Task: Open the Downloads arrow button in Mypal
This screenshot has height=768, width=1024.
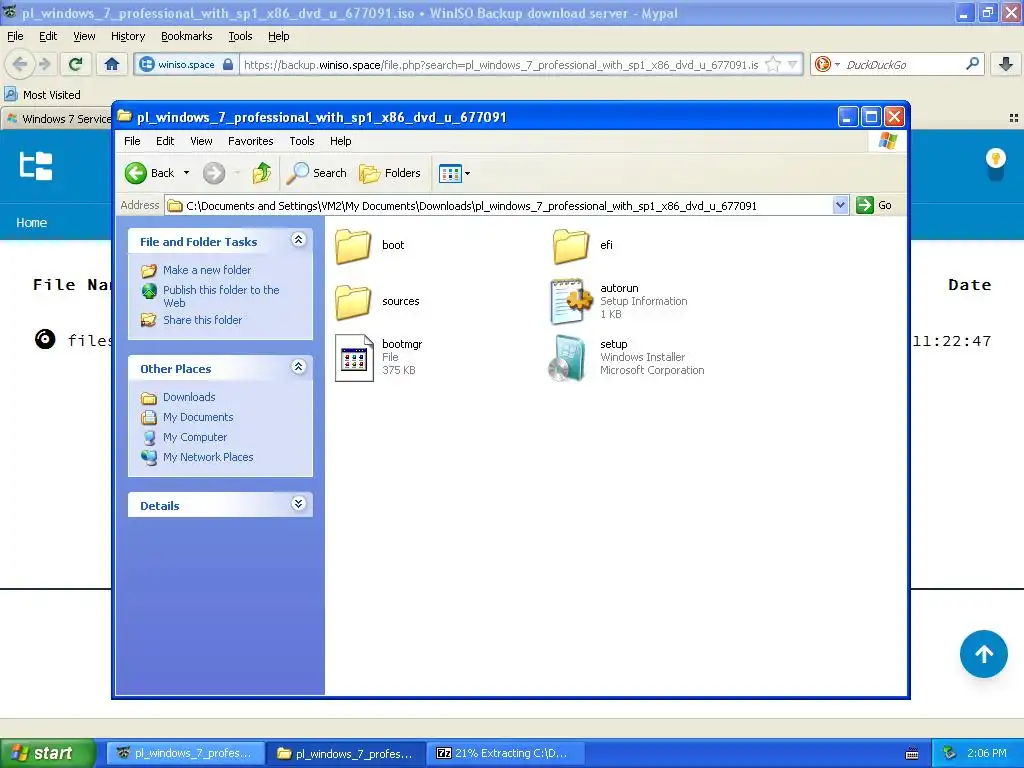Action: pos(1006,64)
